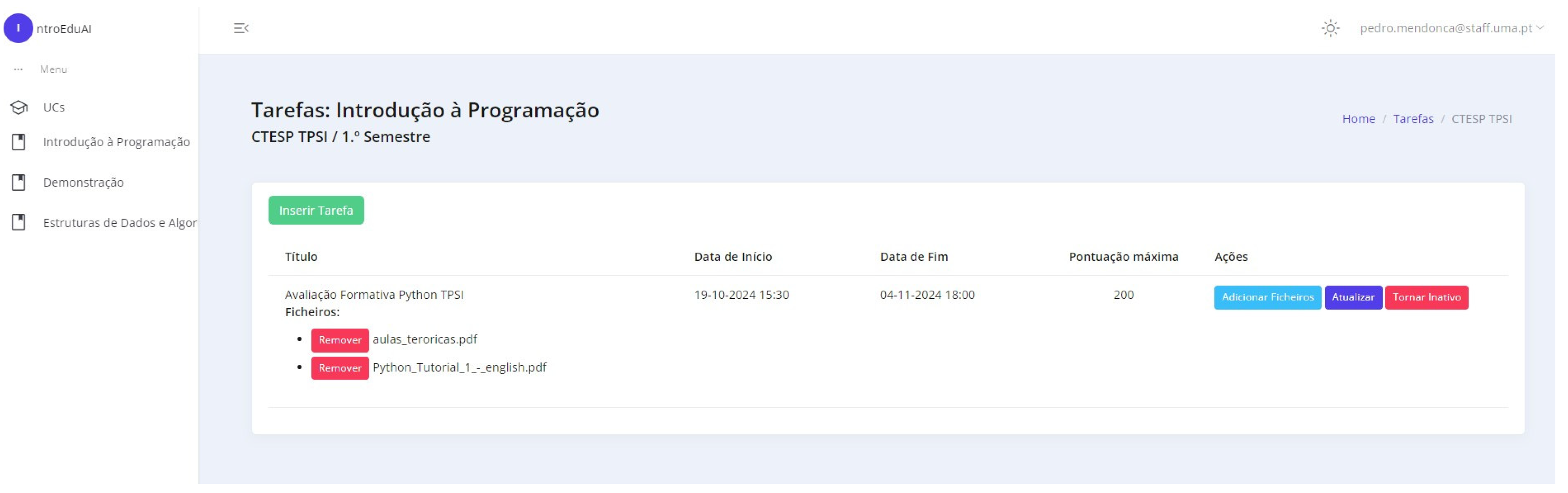
Task: Collapse the sidebar with the hamburger icon
Action: pos(241,28)
